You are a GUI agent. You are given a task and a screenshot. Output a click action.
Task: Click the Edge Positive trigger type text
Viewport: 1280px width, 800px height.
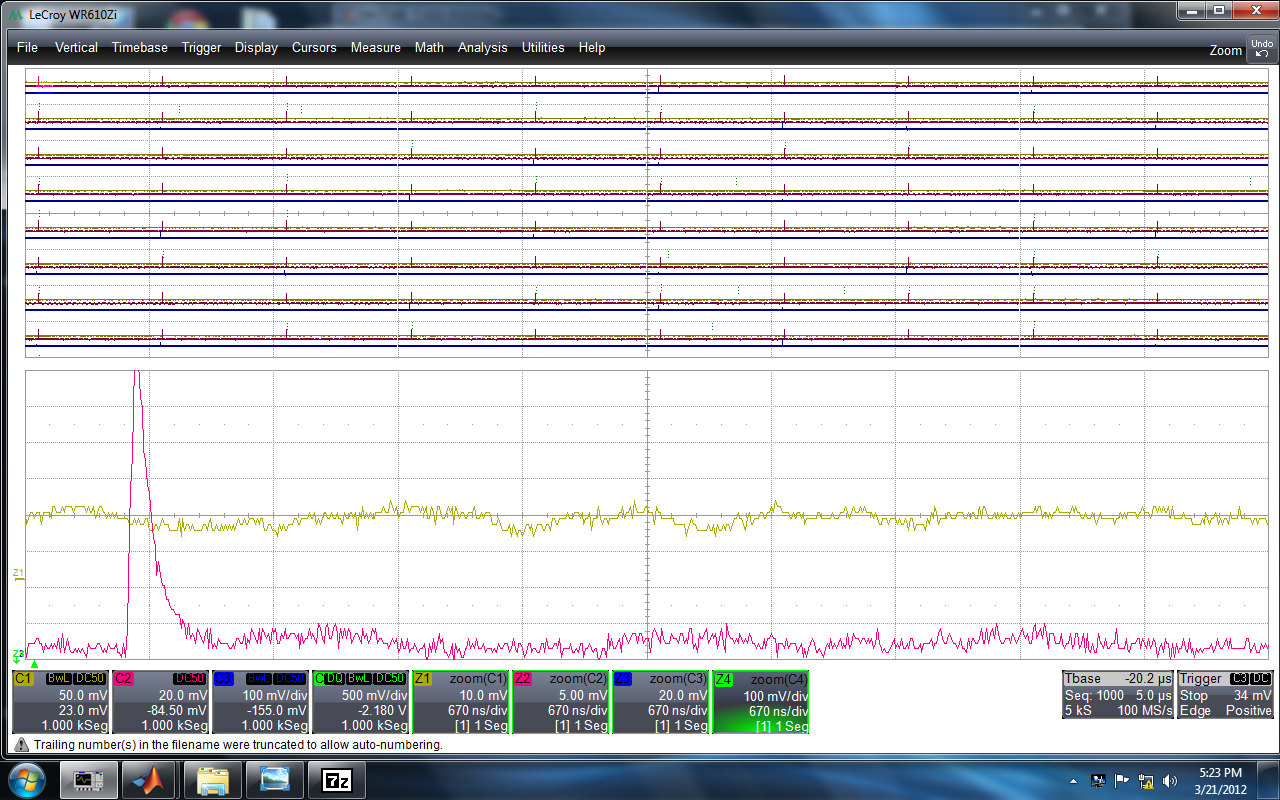[x=1227, y=710]
